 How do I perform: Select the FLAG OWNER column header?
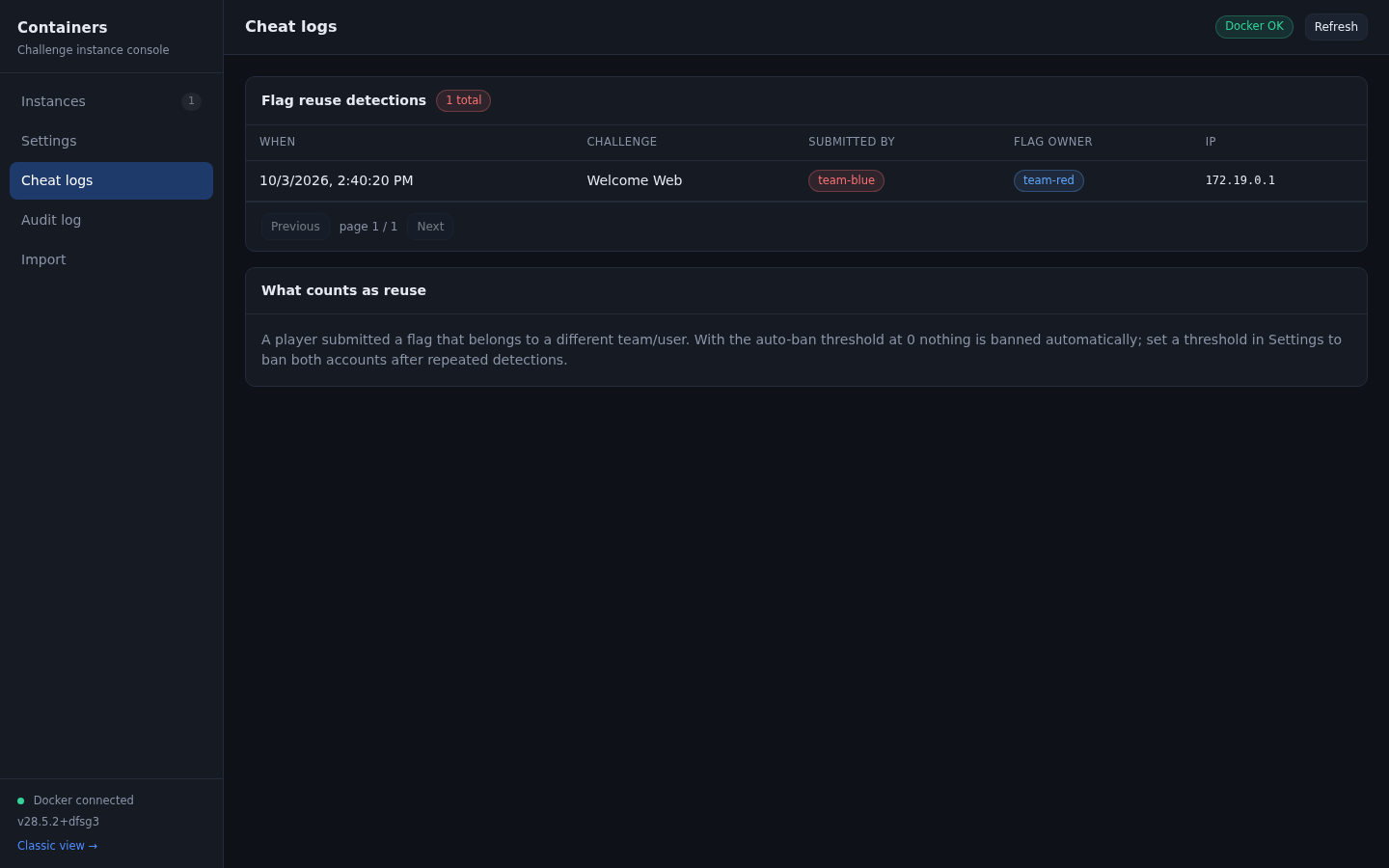(x=1053, y=142)
